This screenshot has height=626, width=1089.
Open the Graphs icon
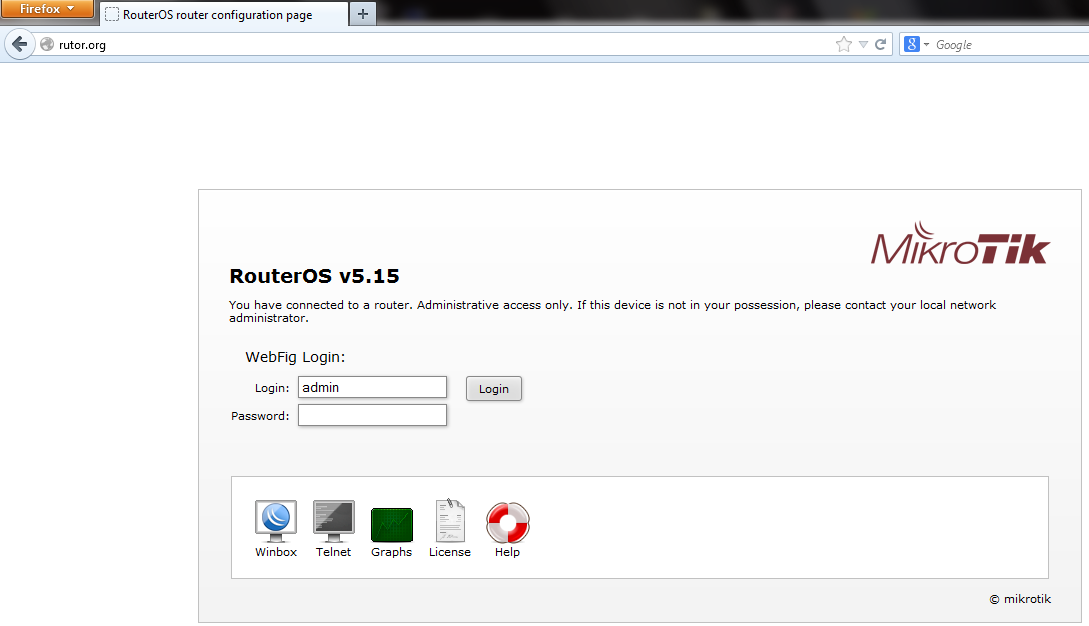click(x=392, y=525)
